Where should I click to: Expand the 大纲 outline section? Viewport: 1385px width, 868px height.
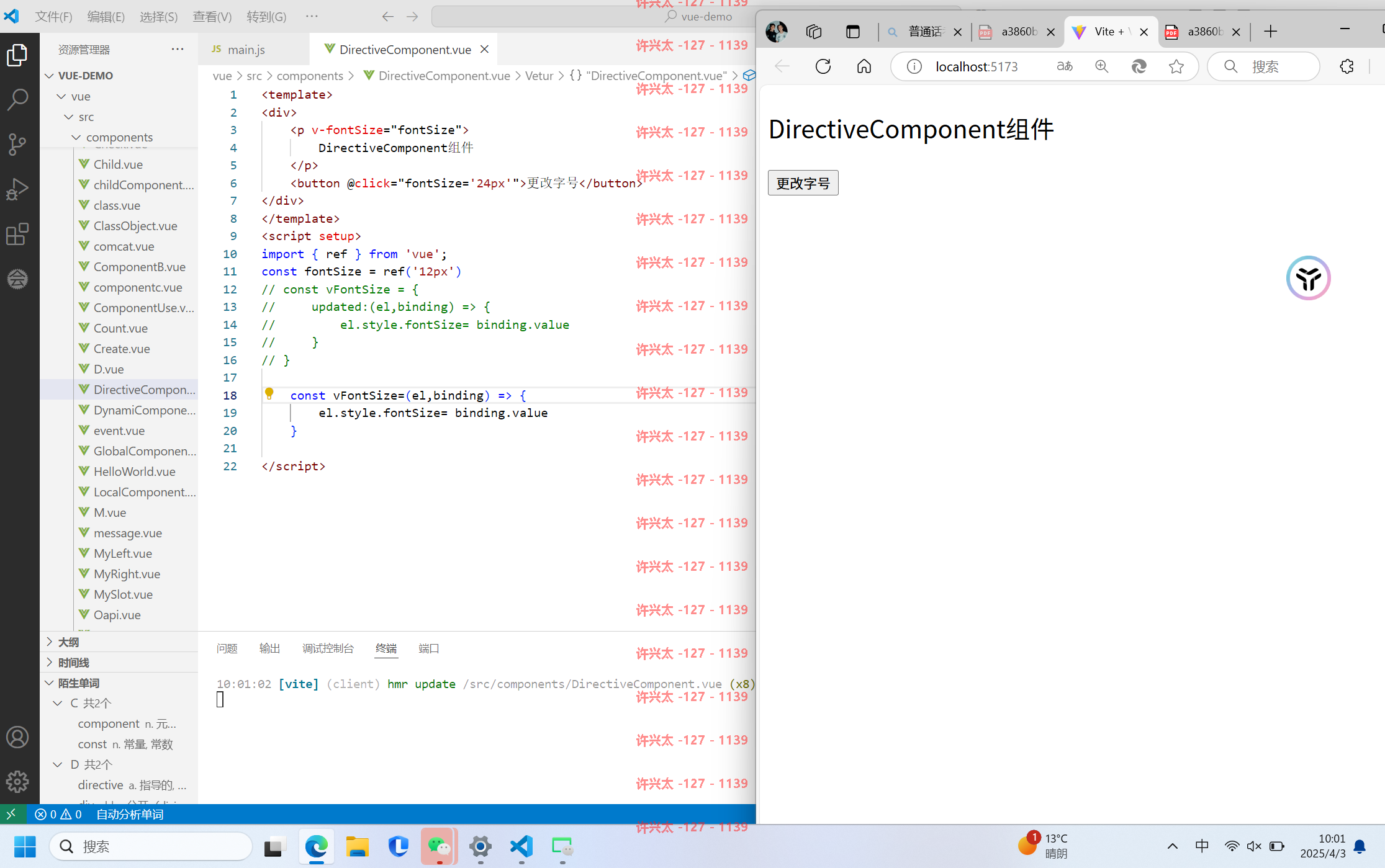(x=119, y=642)
